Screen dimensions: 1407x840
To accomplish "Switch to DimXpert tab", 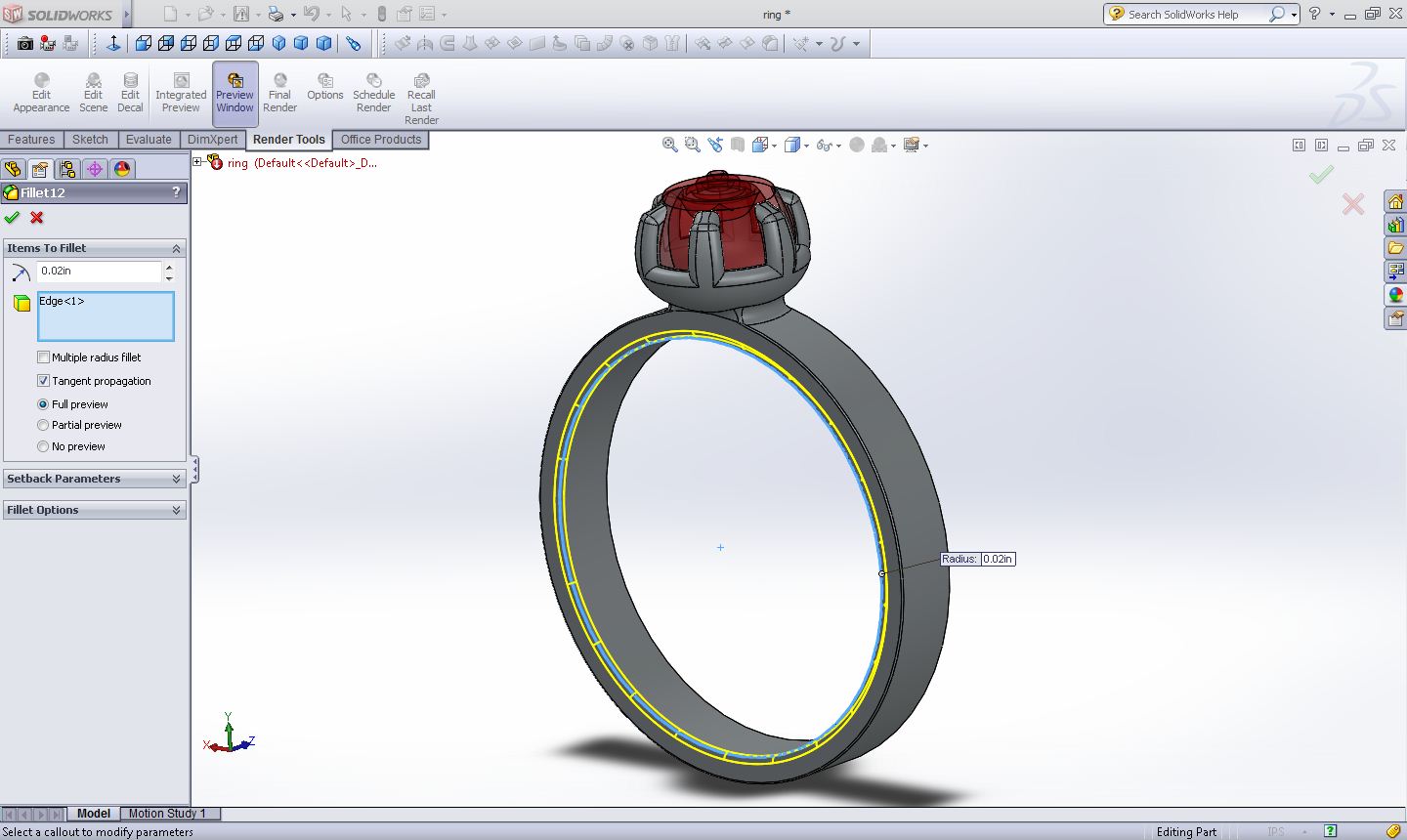I will pos(213,140).
